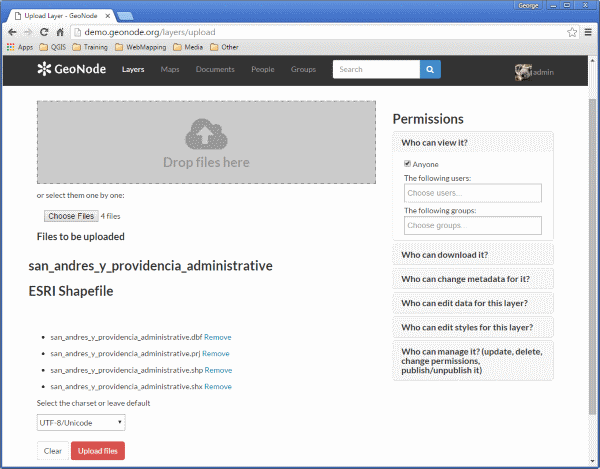Click the GeoNode logo
The image size is (600, 469).
72,69
